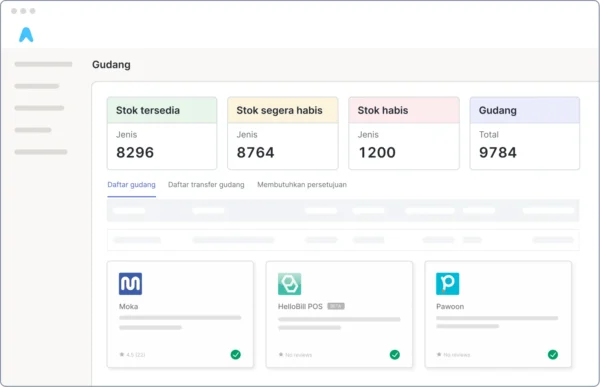
Task: Click the star rating on Moka card
Action: click(132, 354)
